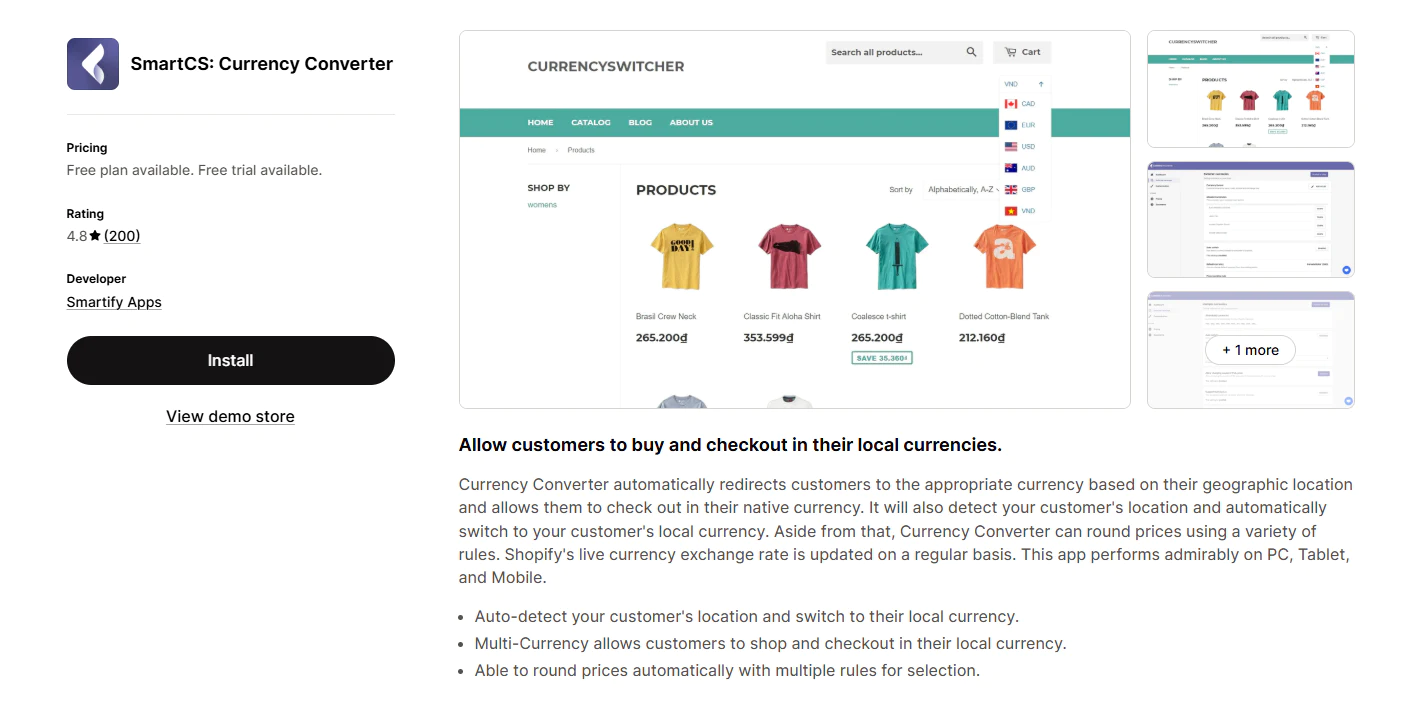
Task: Click the SAVE 35.360đ badge
Action: tap(882, 355)
